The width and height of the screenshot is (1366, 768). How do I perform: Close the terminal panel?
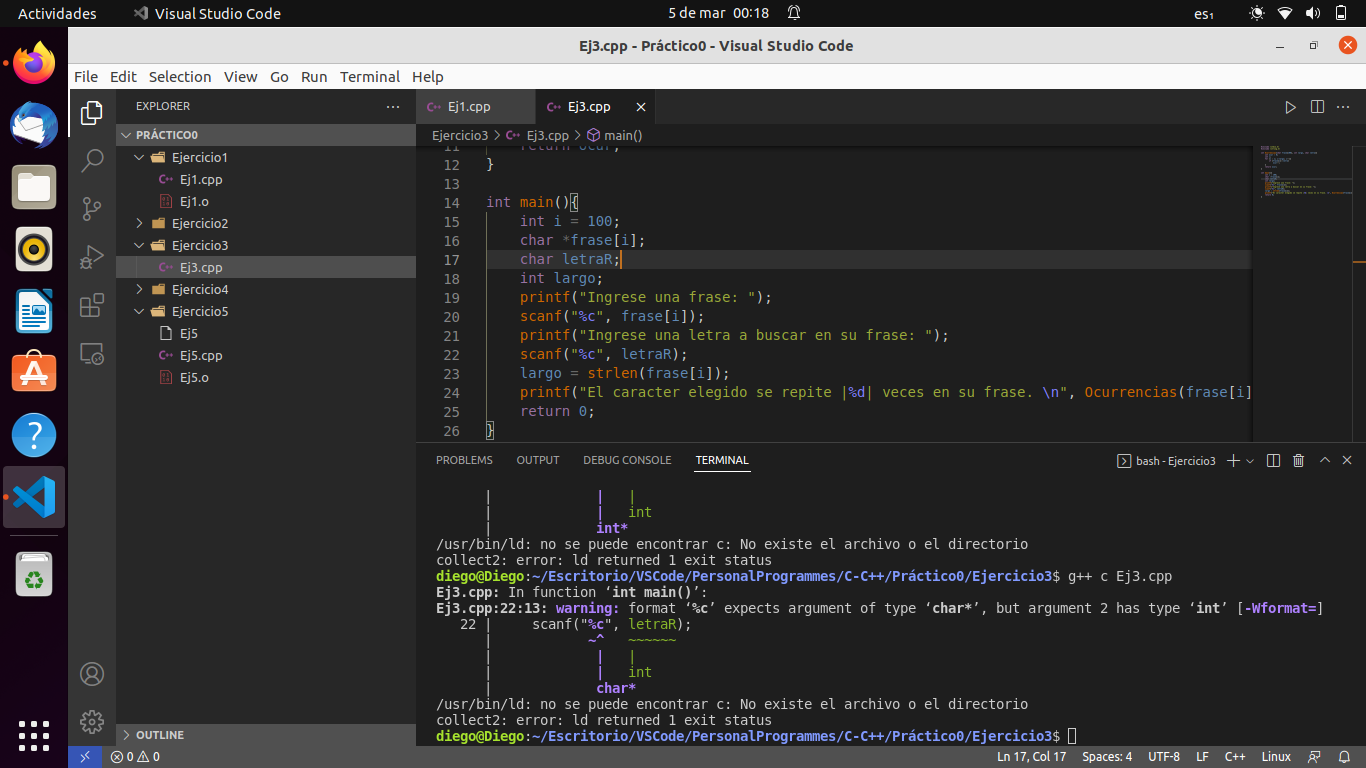[1349, 460]
